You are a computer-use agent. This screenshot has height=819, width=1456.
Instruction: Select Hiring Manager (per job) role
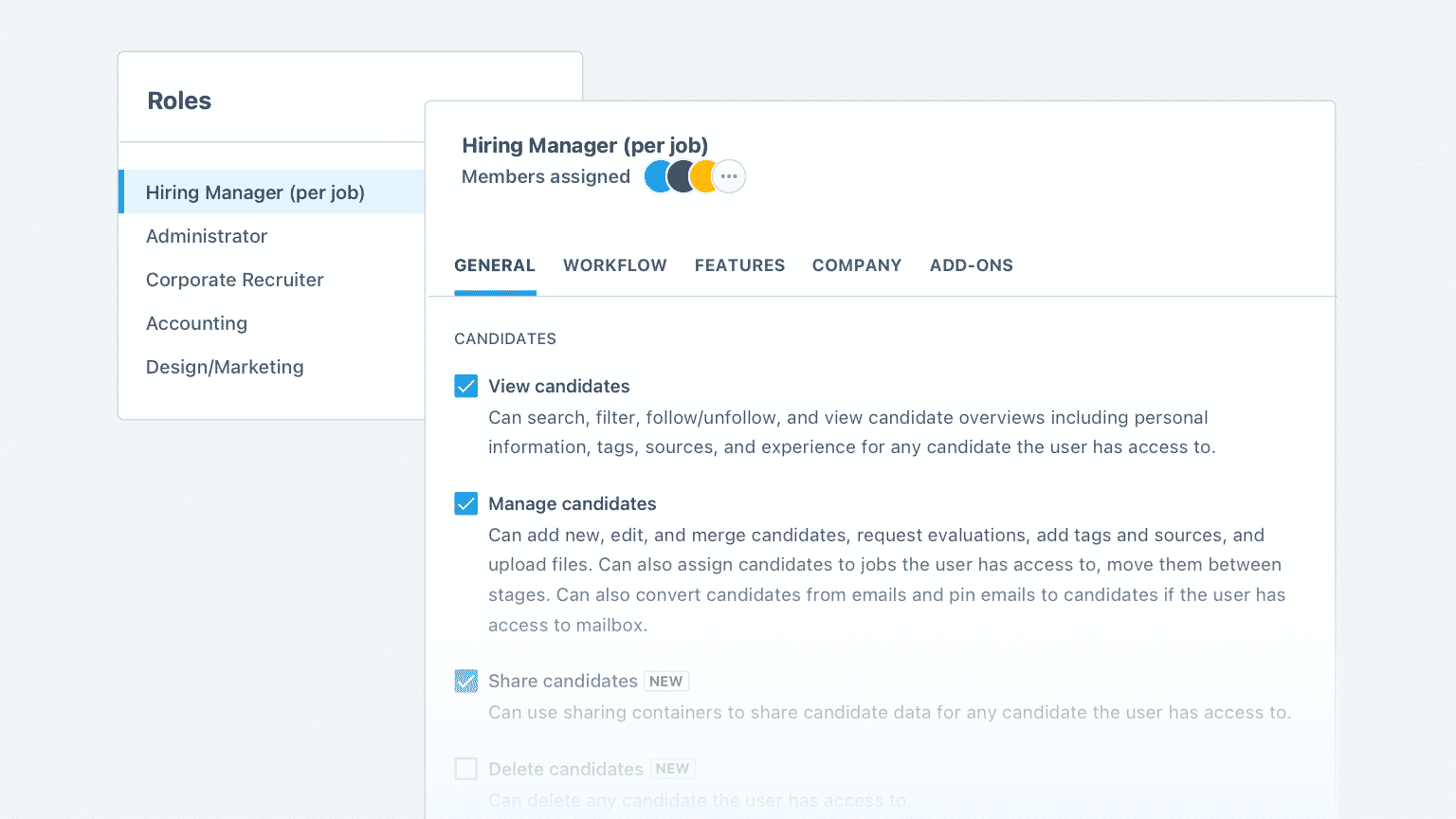coord(255,192)
